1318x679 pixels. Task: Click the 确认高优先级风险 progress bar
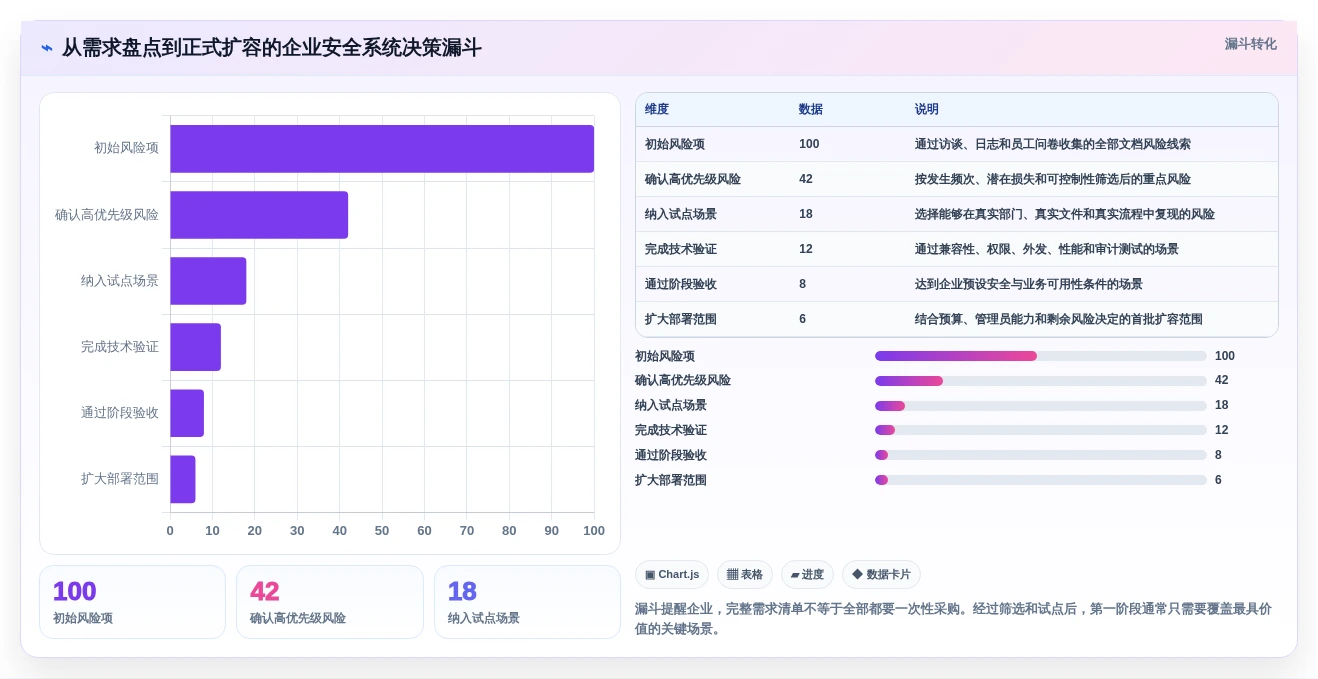(x=1040, y=381)
